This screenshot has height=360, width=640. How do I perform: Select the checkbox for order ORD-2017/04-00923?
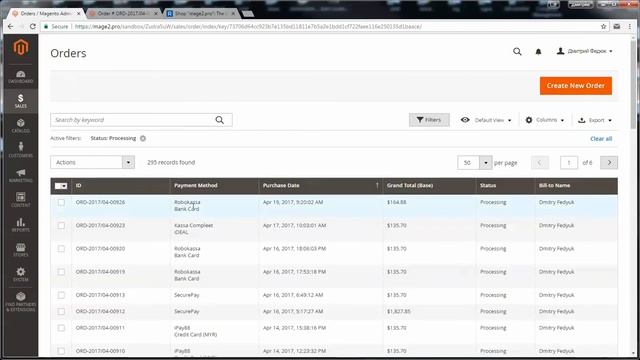(61, 225)
